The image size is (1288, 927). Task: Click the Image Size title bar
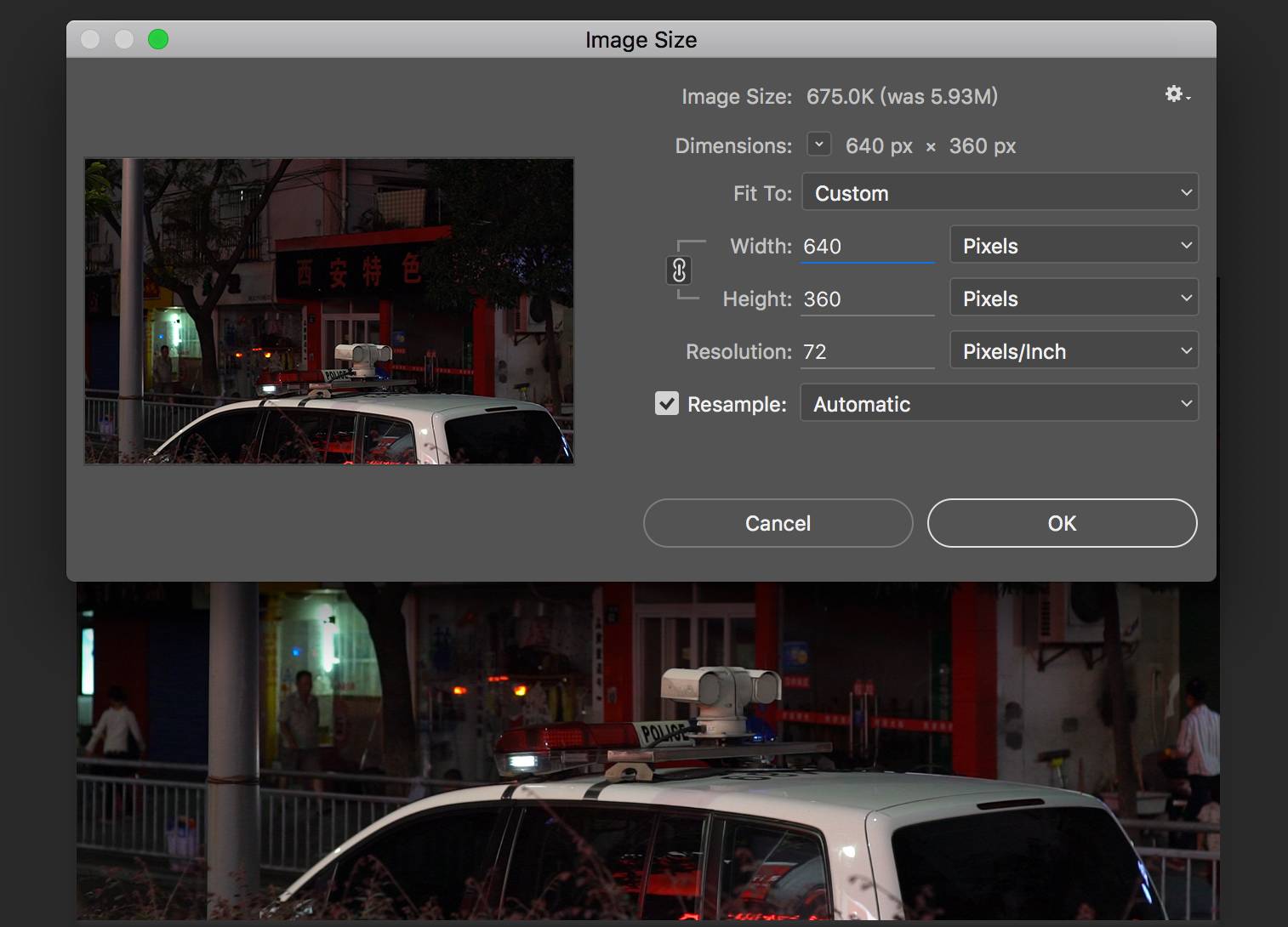click(x=641, y=40)
